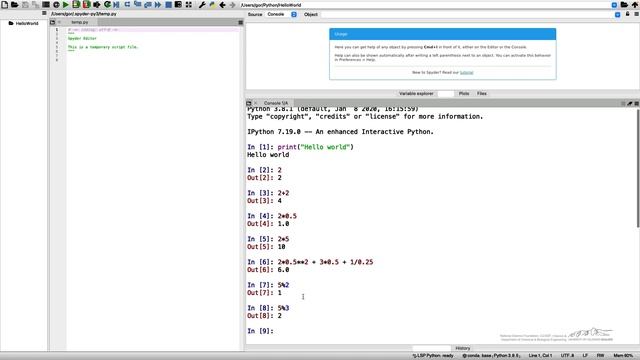Click the LF end-of-line status
The height and width of the screenshot is (360, 640).
585,356
